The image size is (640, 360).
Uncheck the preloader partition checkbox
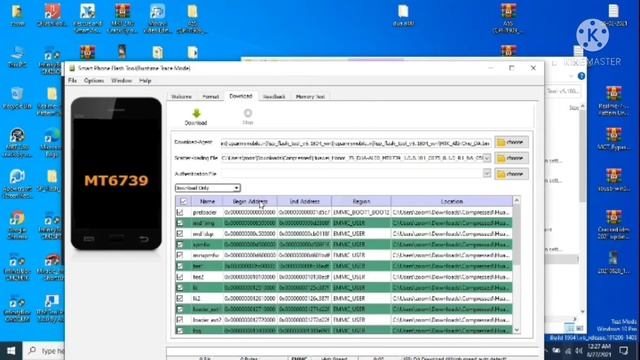coord(180,212)
